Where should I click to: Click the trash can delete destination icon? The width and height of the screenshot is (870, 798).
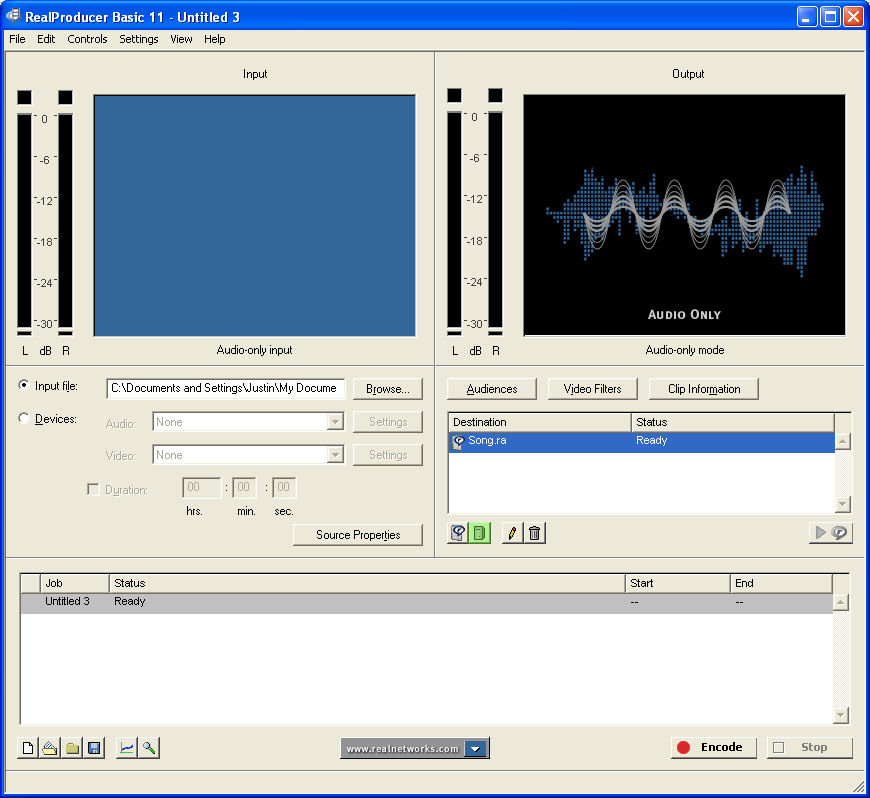point(534,533)
